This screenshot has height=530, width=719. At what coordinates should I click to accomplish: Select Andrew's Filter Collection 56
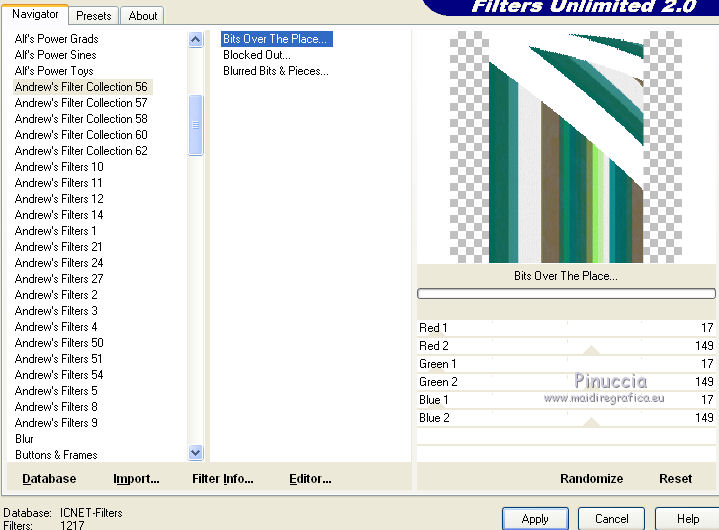click(x=81, y=87)
